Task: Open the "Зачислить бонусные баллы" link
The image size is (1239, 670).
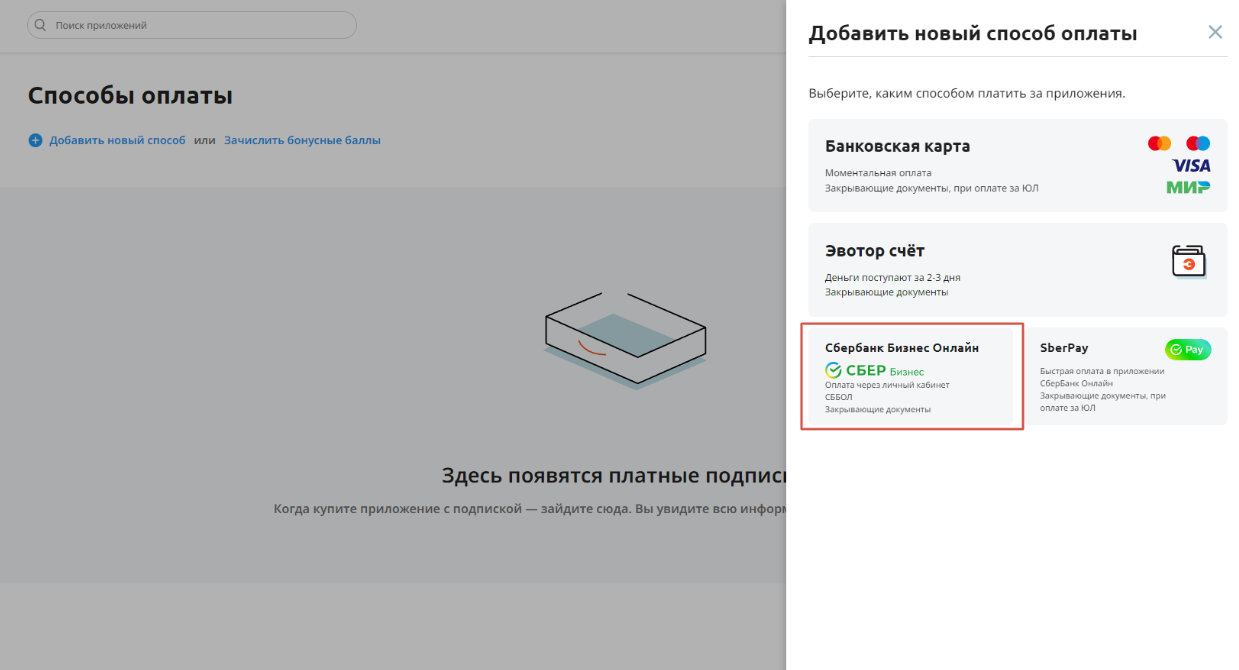Action: click(302, 141)
